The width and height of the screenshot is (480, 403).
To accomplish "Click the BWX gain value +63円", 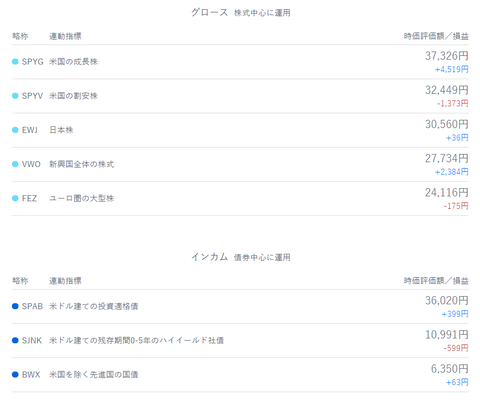I will click(x=457, y=382).
